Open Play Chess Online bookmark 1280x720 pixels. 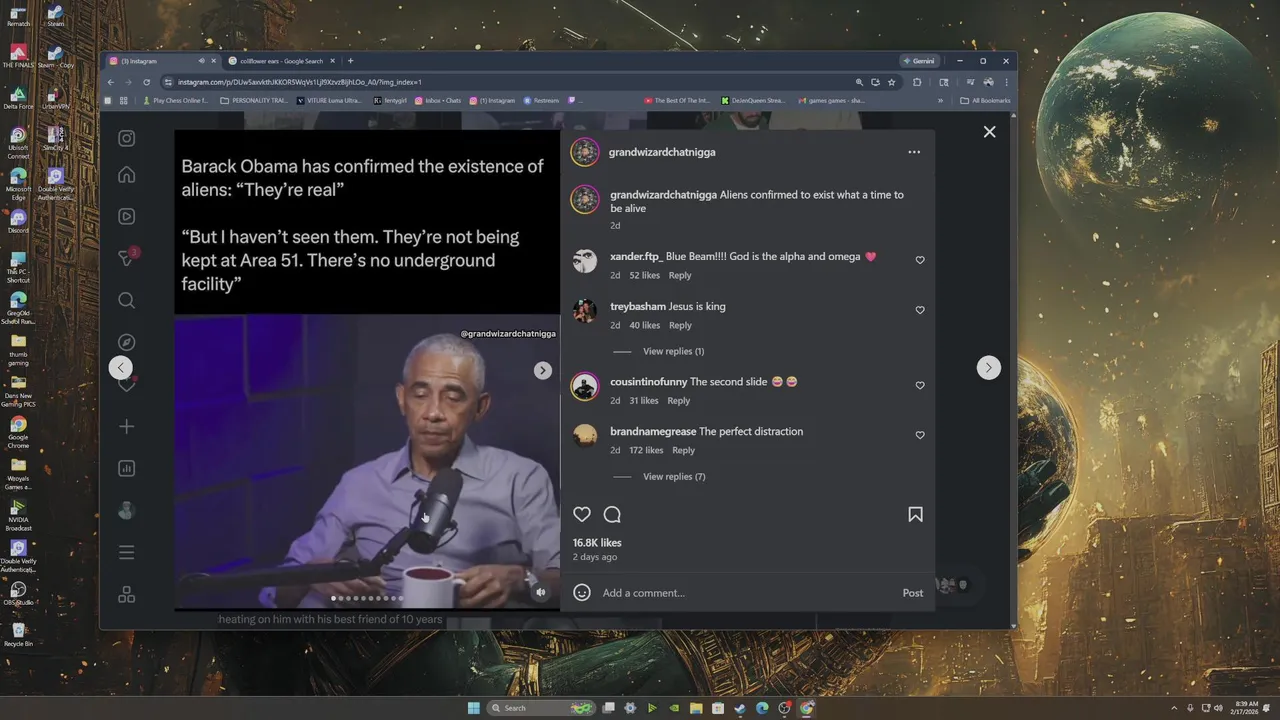176,100
